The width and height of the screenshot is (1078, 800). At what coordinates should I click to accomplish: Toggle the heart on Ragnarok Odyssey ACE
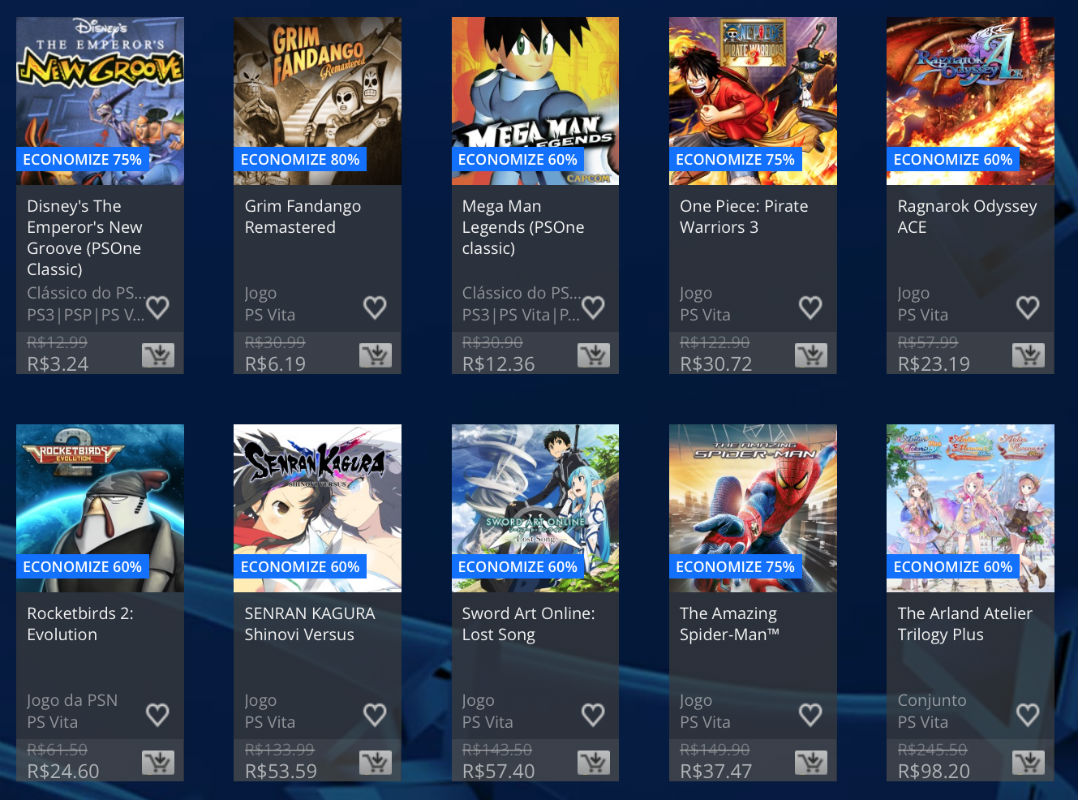[x=1028, y=307]
